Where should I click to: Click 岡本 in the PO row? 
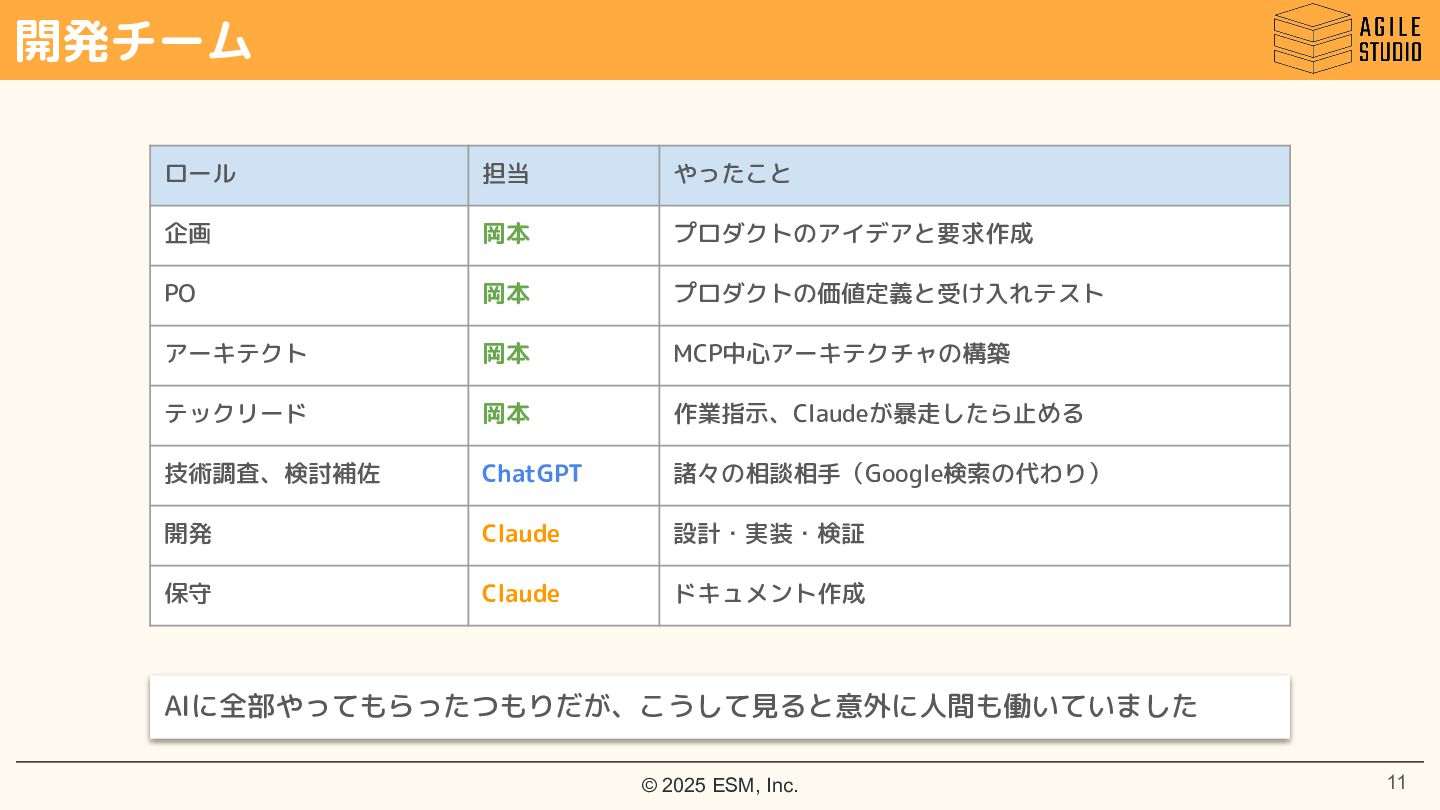click(x=506, y=294)
